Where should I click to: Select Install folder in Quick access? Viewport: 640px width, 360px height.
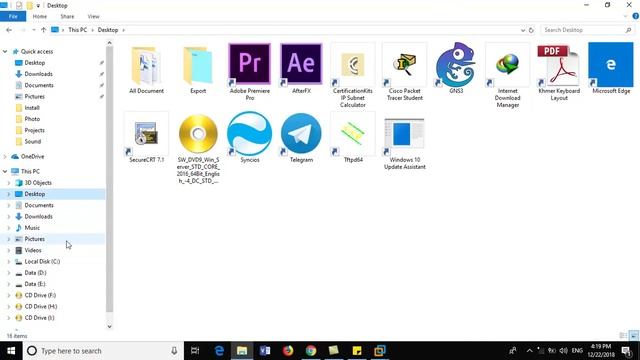coord(32,108)
